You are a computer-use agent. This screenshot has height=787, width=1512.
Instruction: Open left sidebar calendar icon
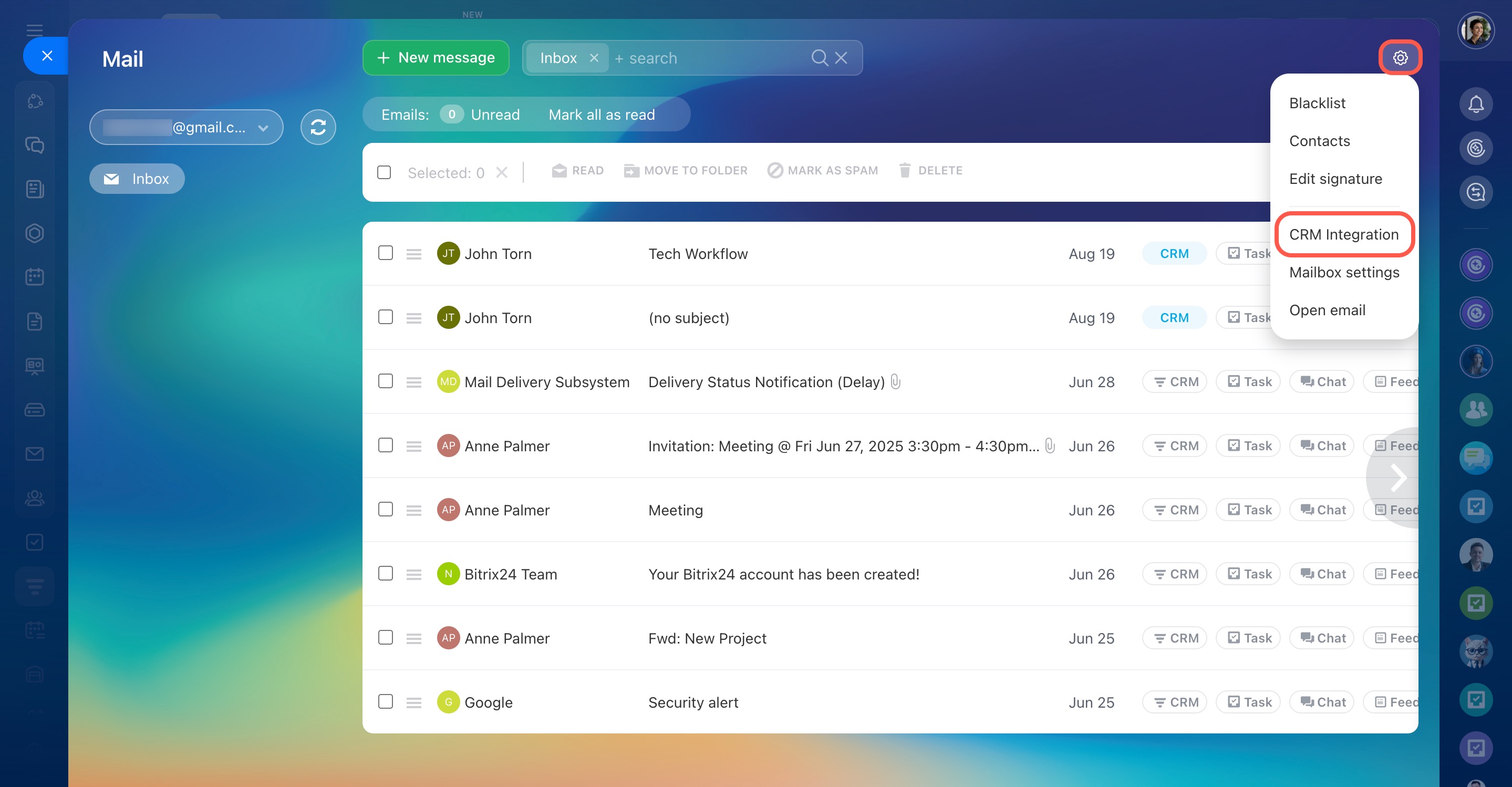[35, 276]
